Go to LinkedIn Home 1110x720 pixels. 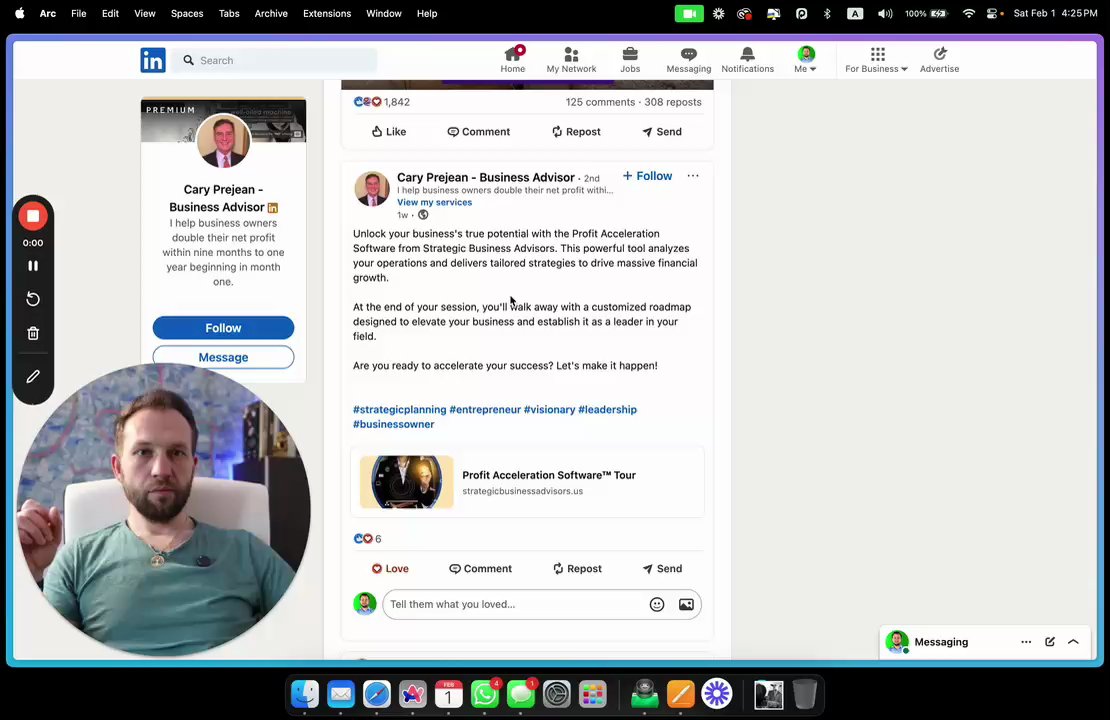click(x=513, y=60)
